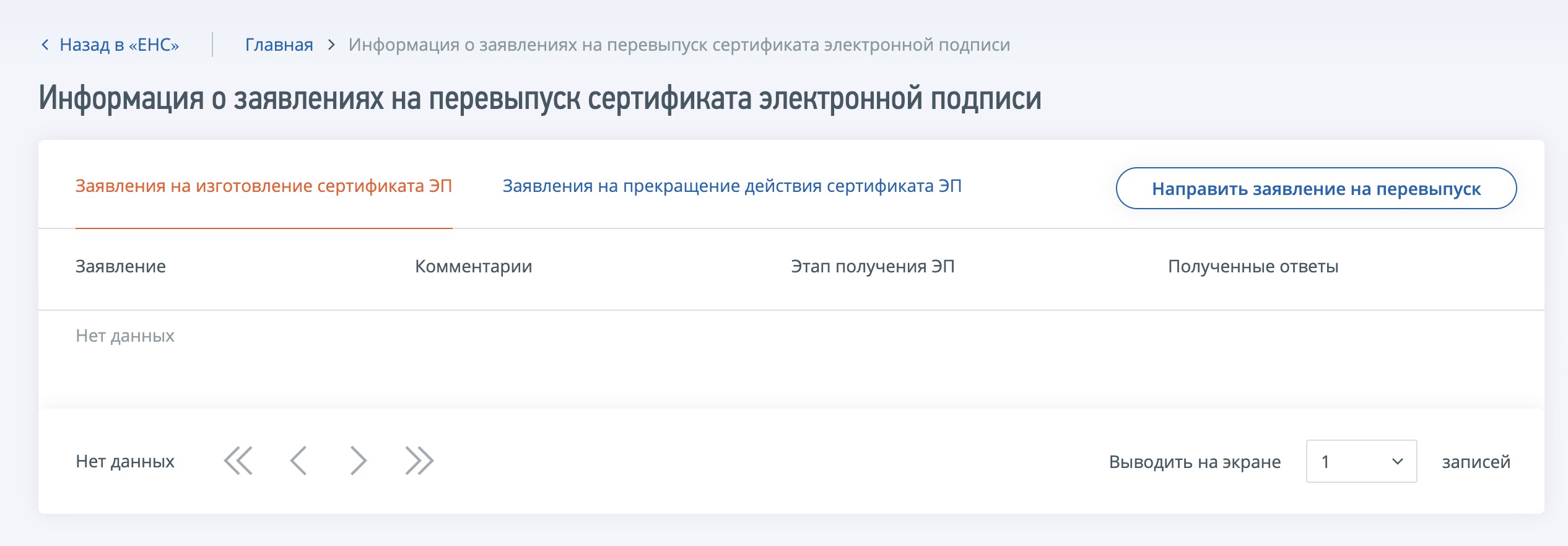Image resolution: width=1568 pixels, height=546 pixels.
Task: Switch to Заявления на изготовление сертификата ЭП tab
Action: pos(263,186)
